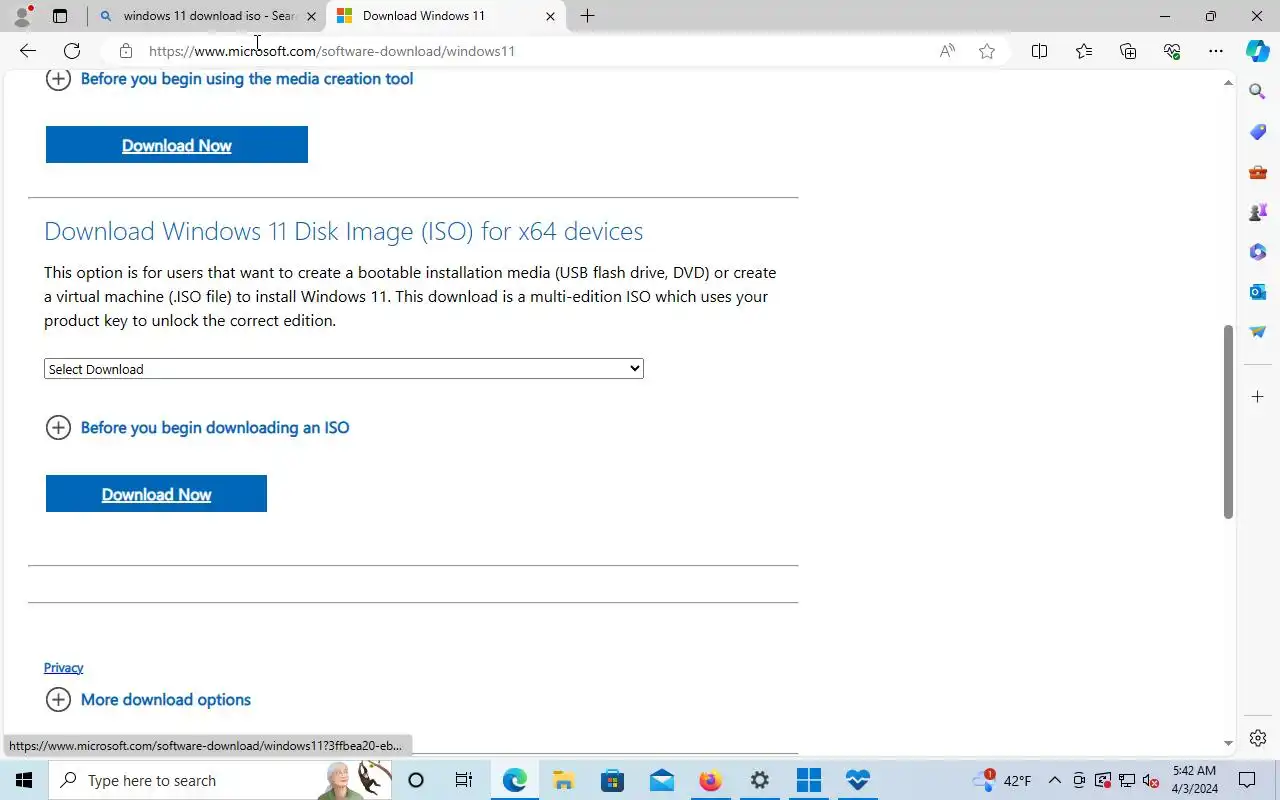Image resolution: width=1280 pixels, height=800 pixels.
Task: Open sidebar Microsoft 365 icon
Action: click(x=1258, y=252)
